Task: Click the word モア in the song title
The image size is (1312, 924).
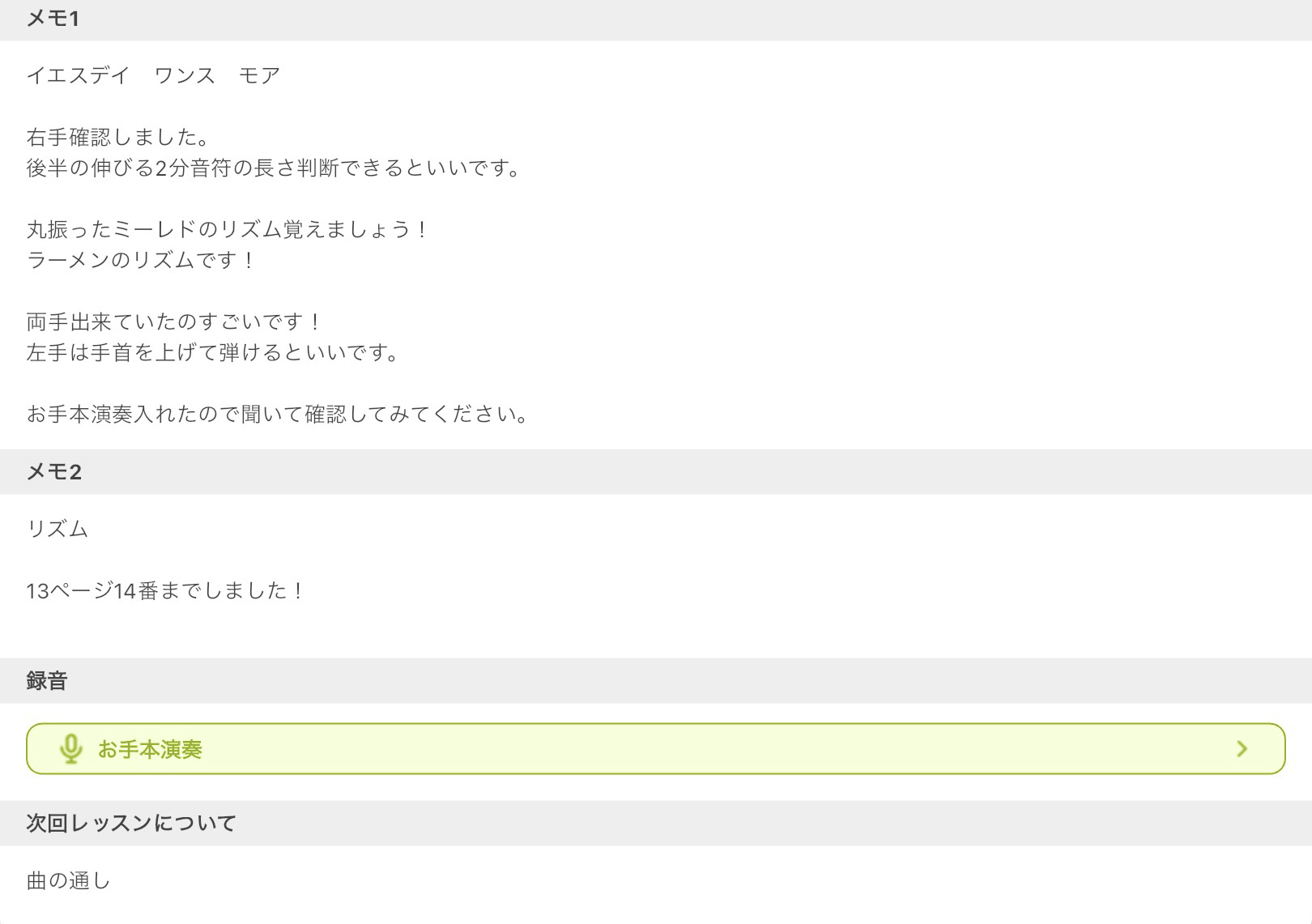Action: click(x=259, y=75)
